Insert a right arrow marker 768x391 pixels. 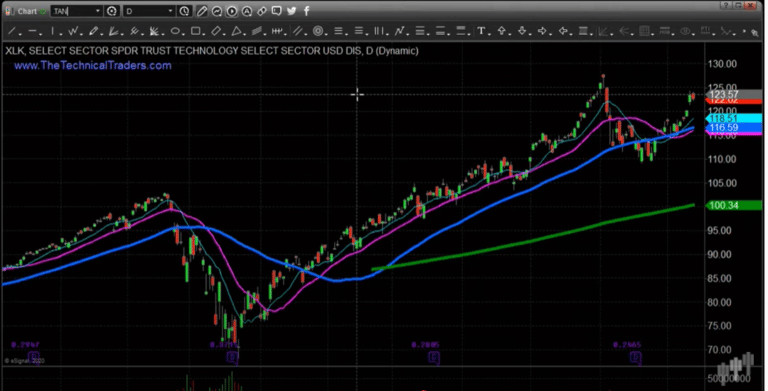click(x=542, y=31)
